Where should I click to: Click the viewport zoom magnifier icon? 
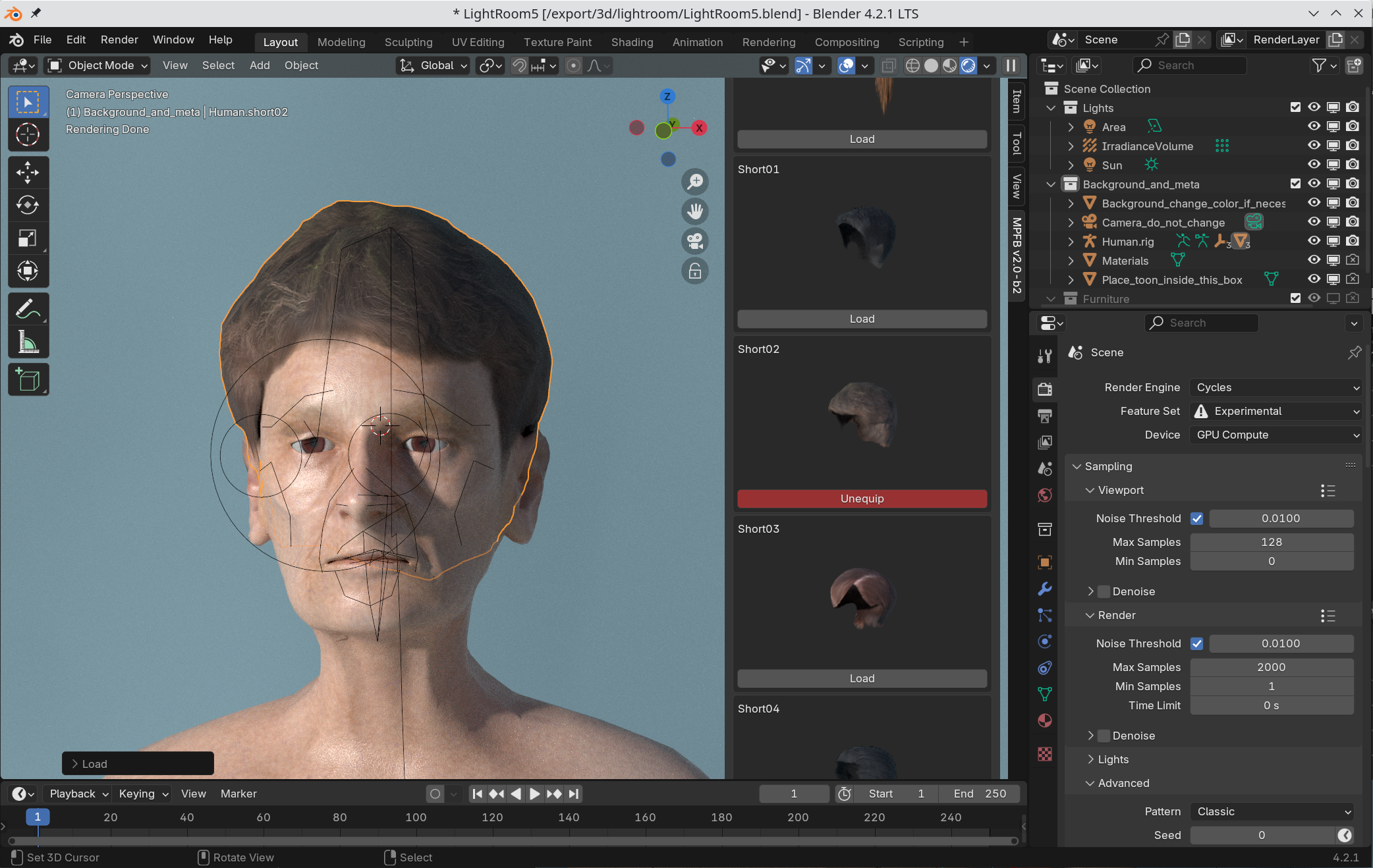[695, 181]
